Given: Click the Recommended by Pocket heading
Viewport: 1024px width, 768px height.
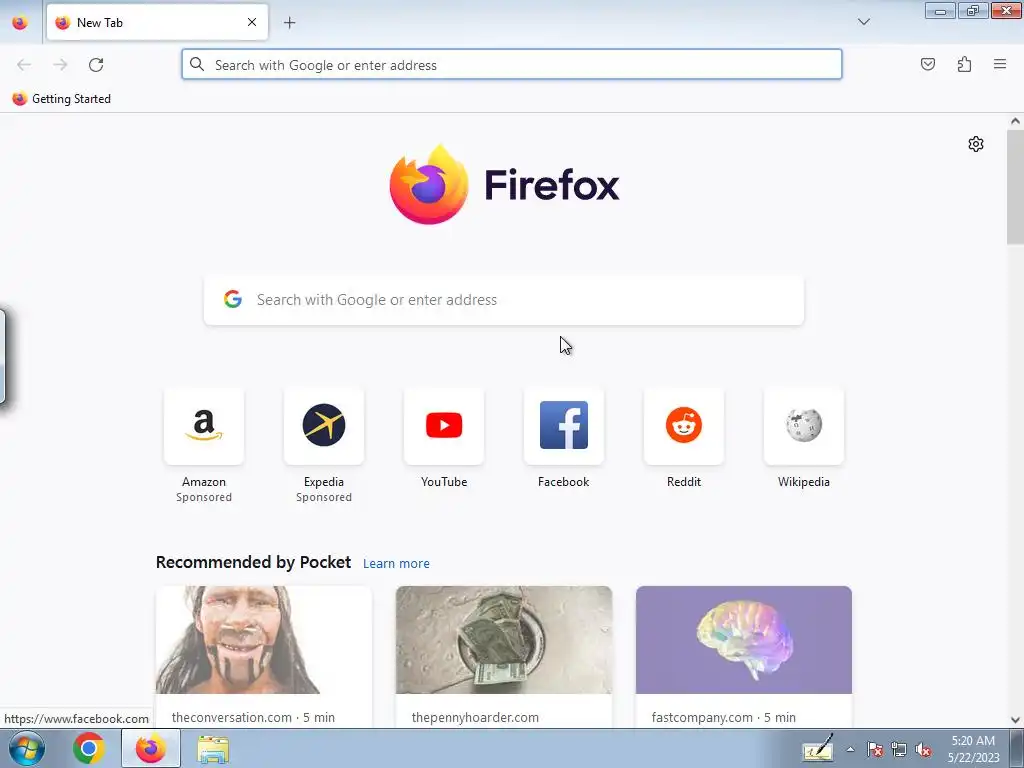Looking at the screenshot, I should tap(253, 562).
